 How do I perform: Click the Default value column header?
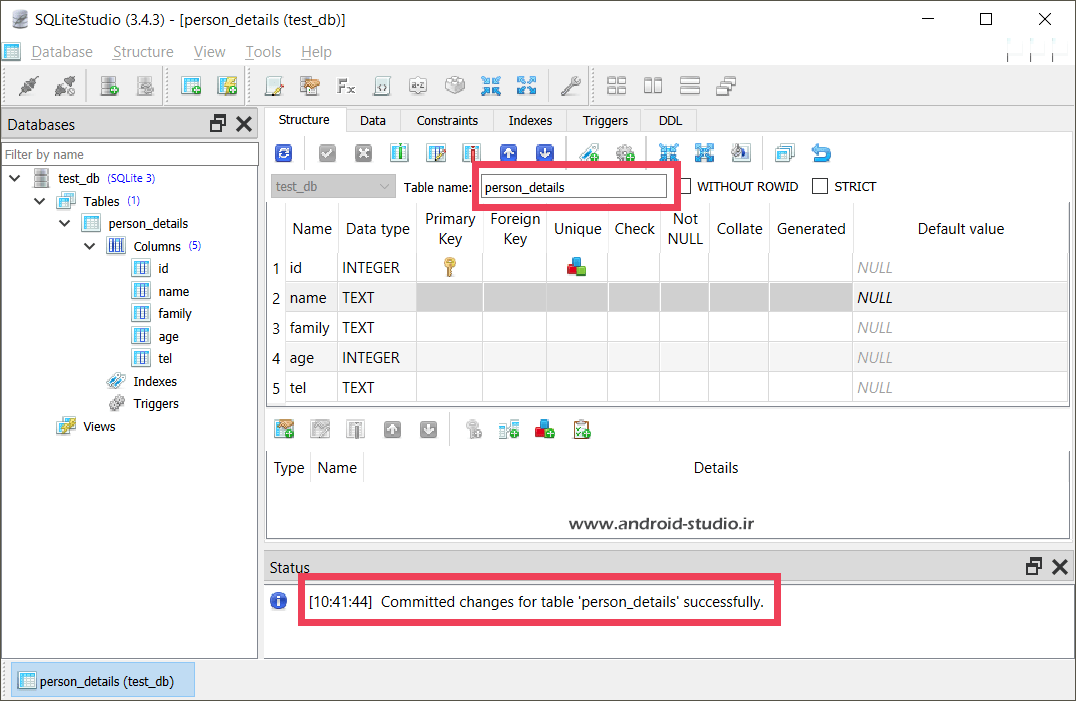click(x=961, y=229)
